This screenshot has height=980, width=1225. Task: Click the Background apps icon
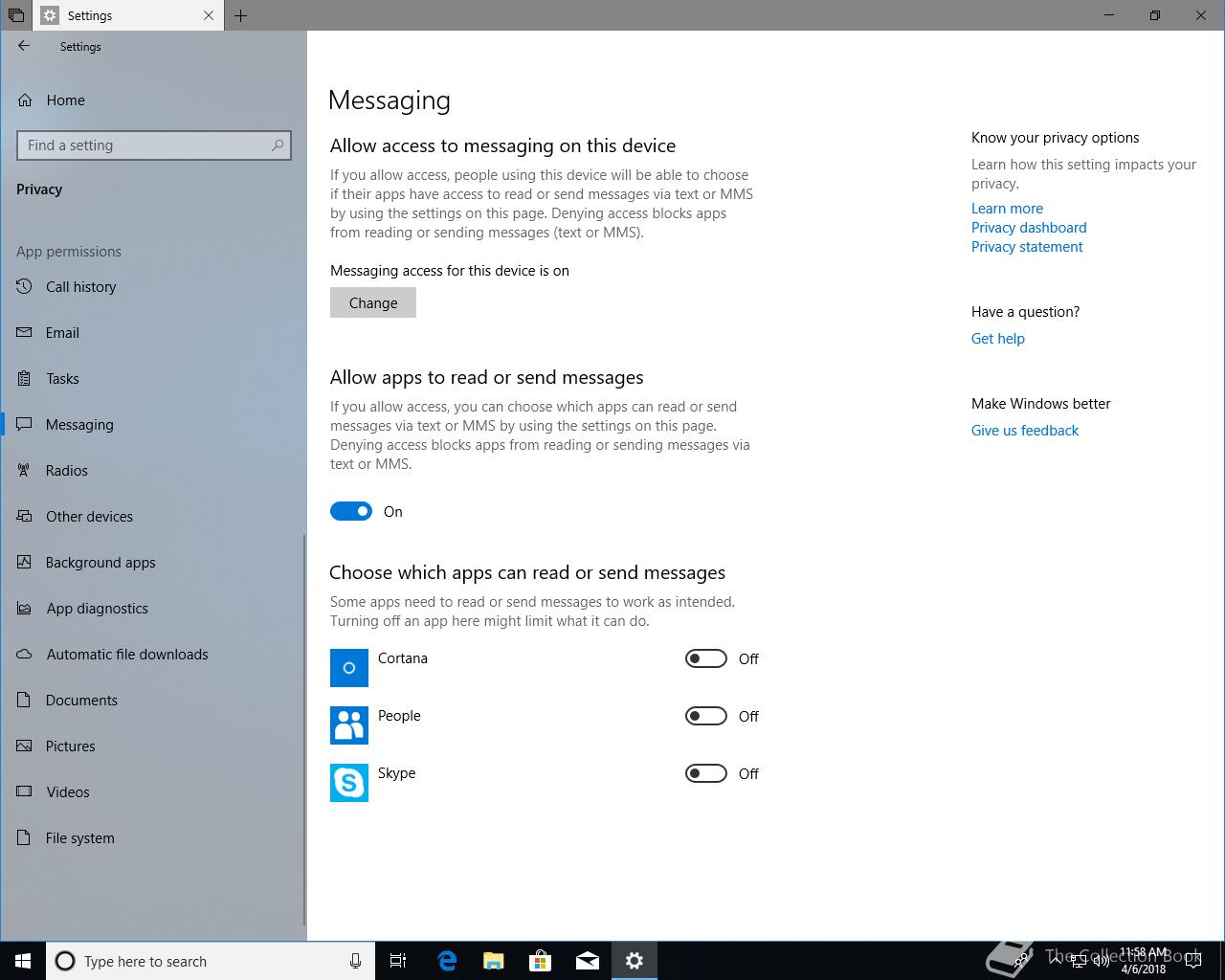(25, 563)
